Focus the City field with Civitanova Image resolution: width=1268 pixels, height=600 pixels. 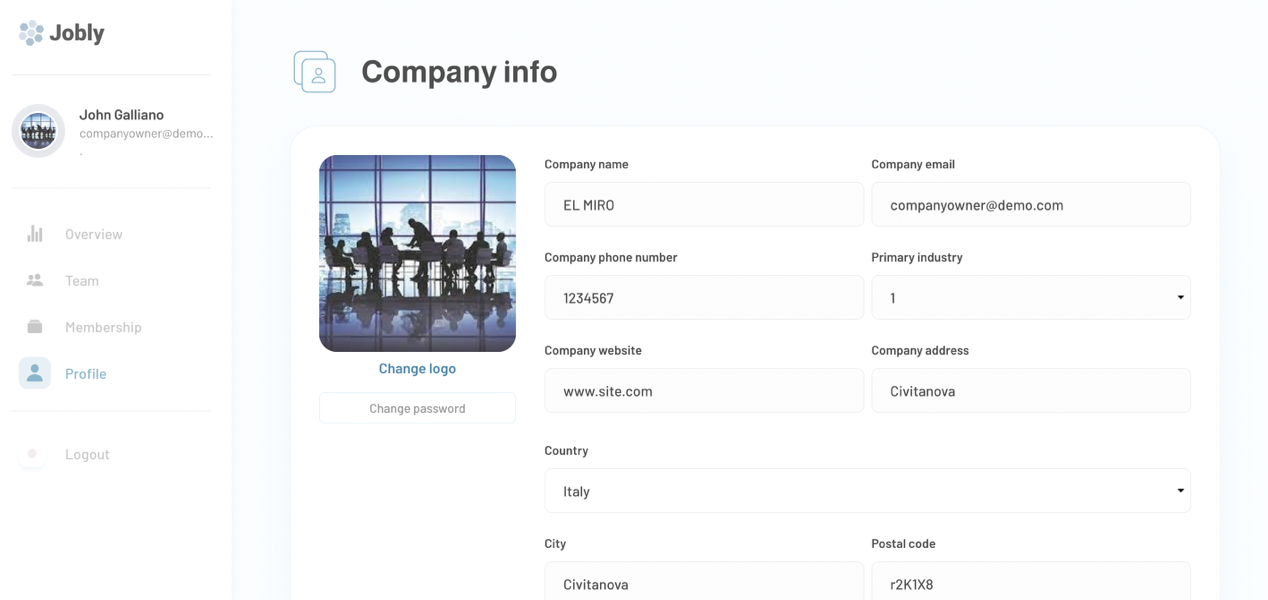click(x=704, y=582)
